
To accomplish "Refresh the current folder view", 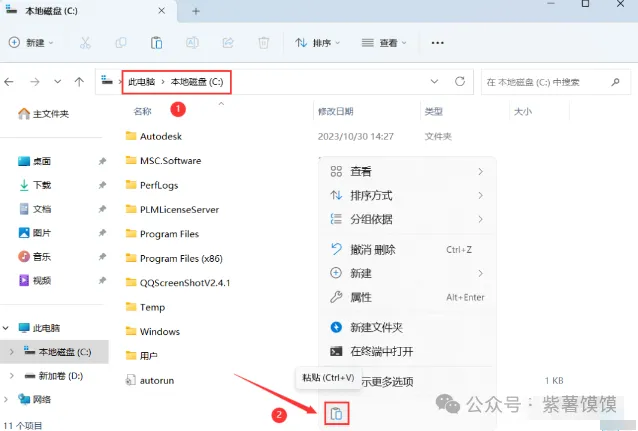I will tap(459, 80).
